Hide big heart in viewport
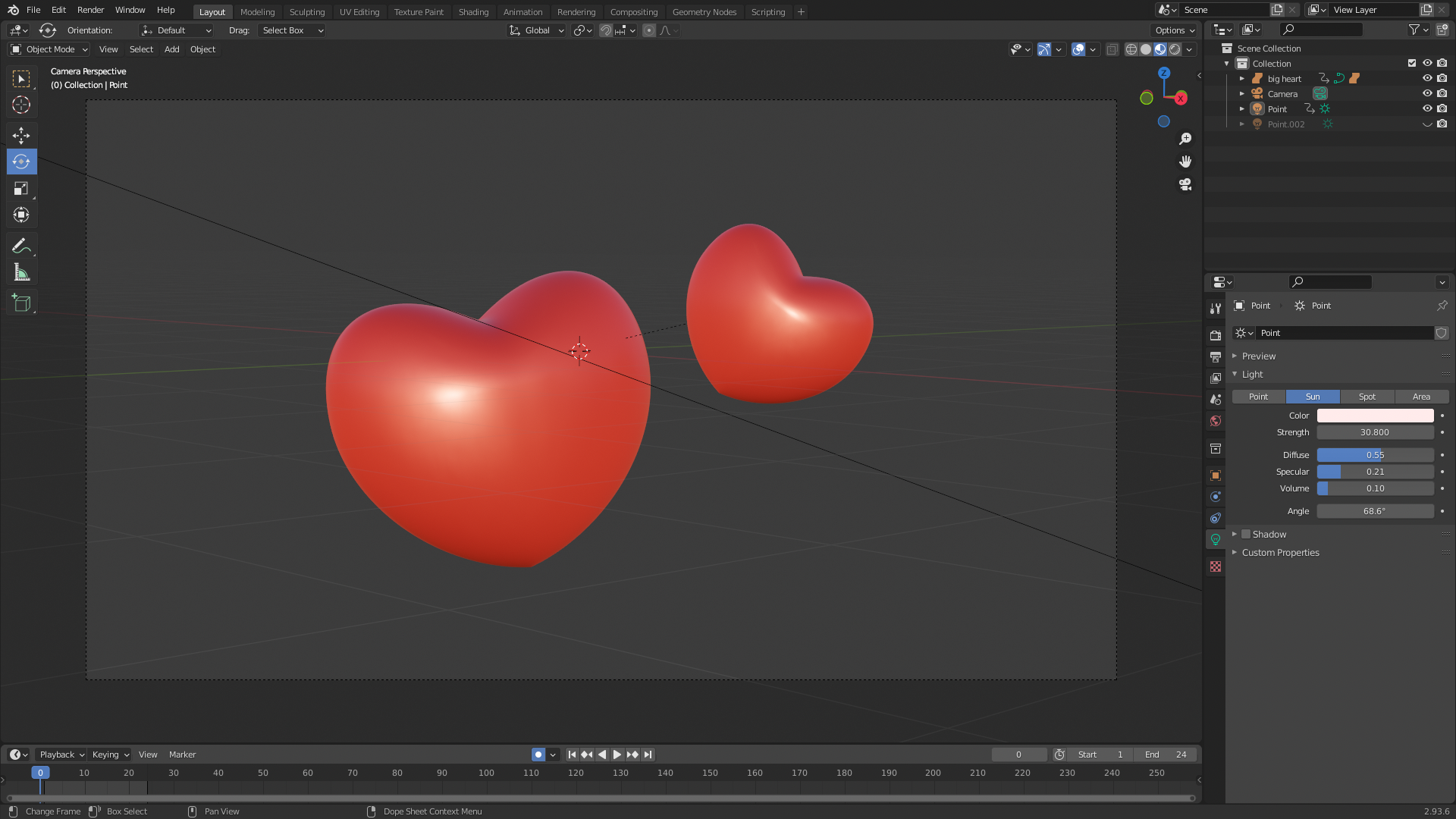 (x=1426, y=78)
